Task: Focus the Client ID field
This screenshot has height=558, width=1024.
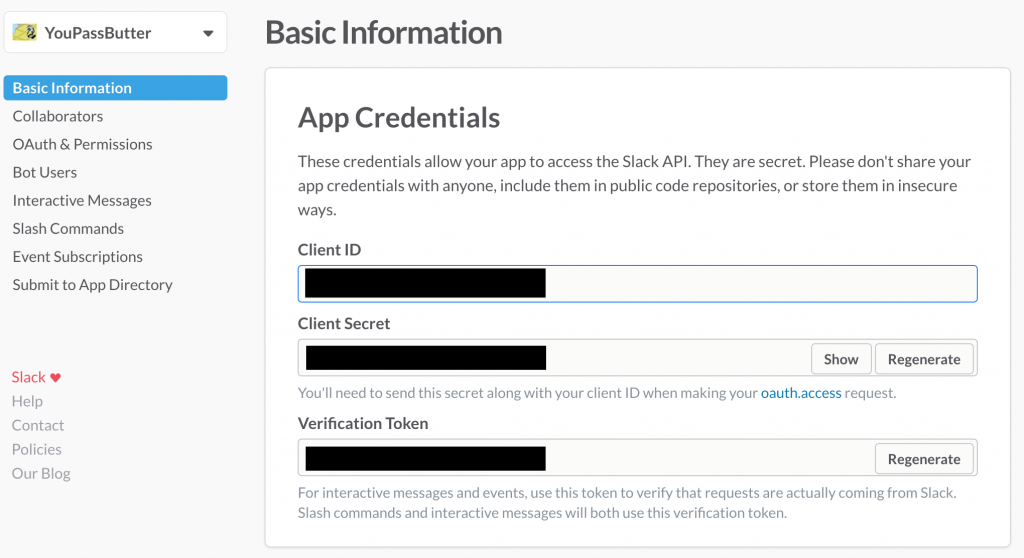Action: [637, 284]
